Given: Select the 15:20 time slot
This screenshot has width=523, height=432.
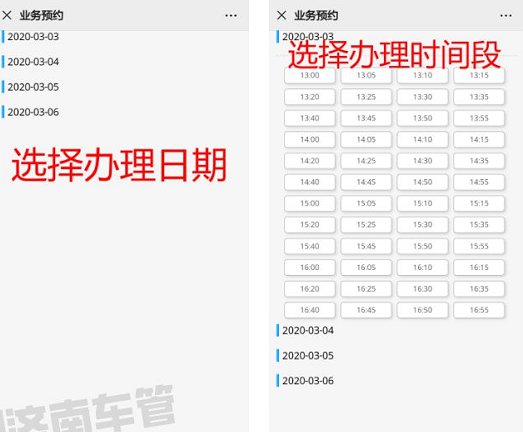Looking at the screenshot, I should (310, 225).
